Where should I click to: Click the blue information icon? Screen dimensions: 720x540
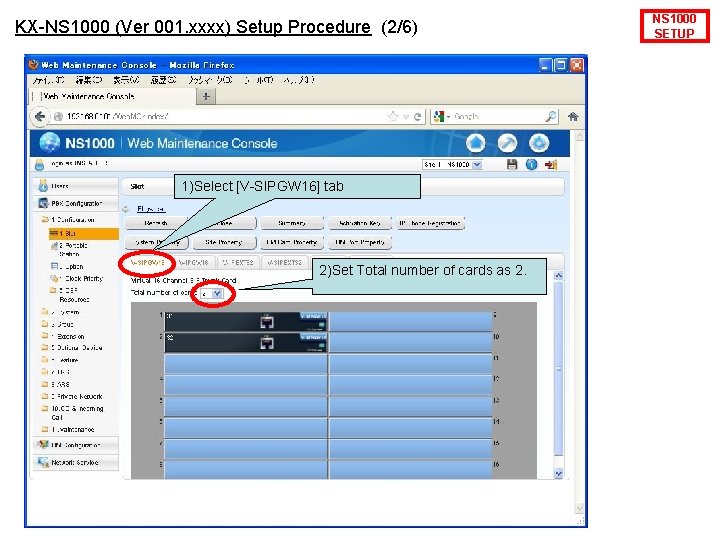[x=531, y=164]
